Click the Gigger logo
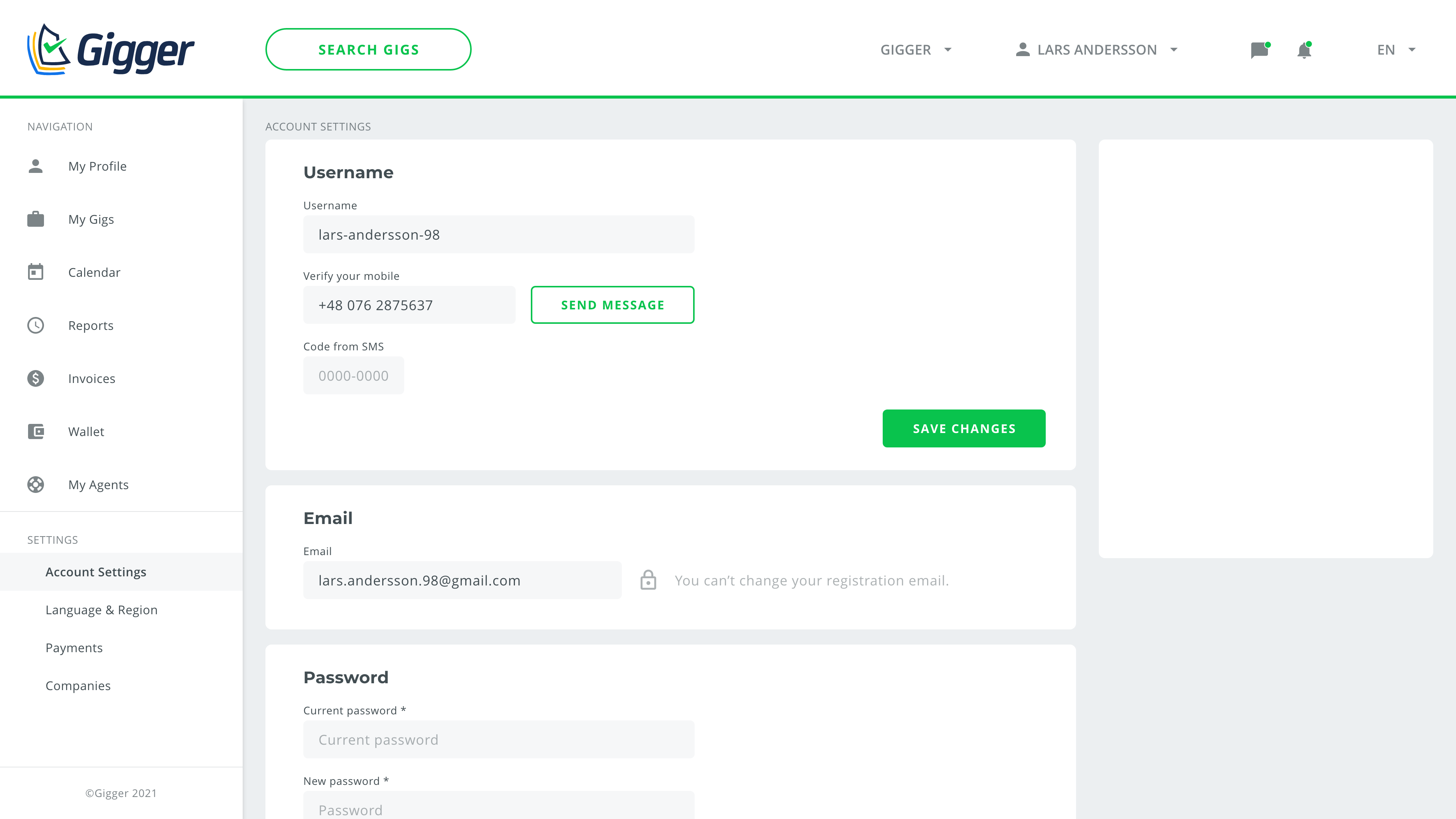The image size is (1456, 819). [111, 49]
